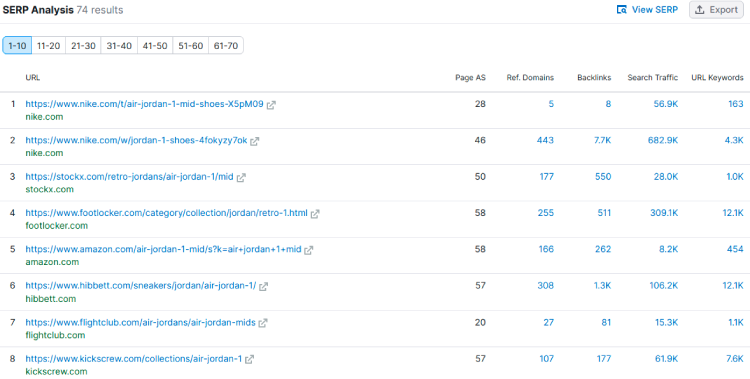Screen dimensions: 750x379
Task: Open the kickscrew.com collections URL
Action: [x=133, y=358]
